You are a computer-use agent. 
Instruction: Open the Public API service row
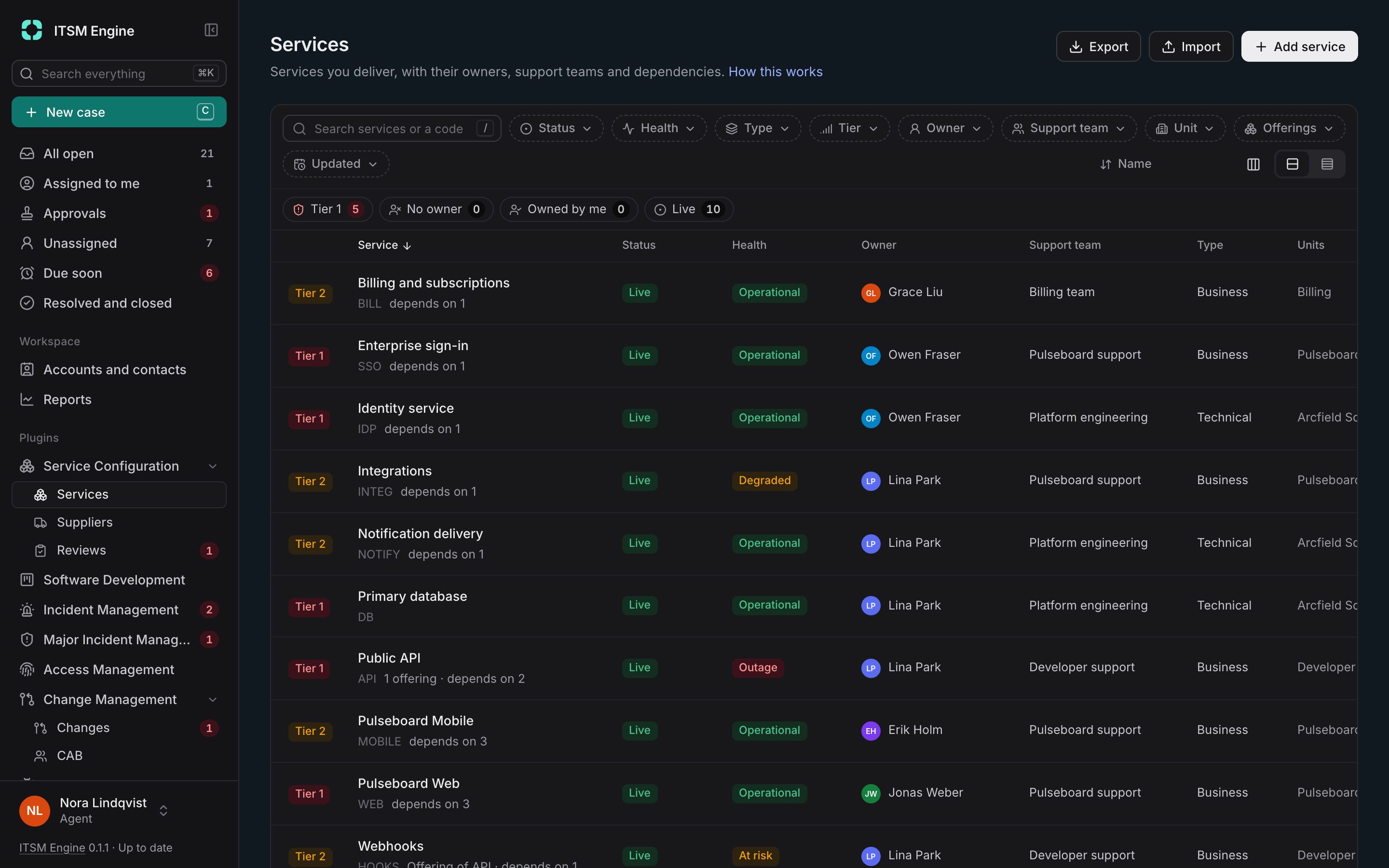coord(814,668)
